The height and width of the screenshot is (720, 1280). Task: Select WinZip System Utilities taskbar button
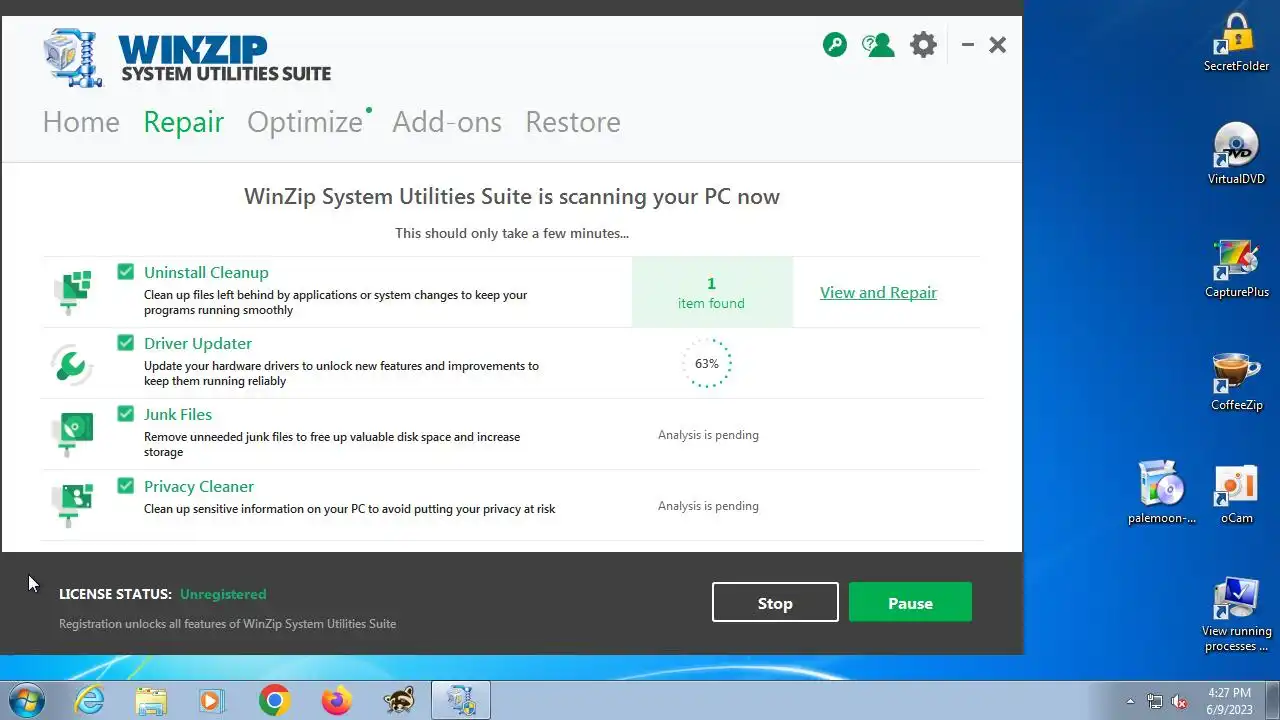(x=461, y=700)
